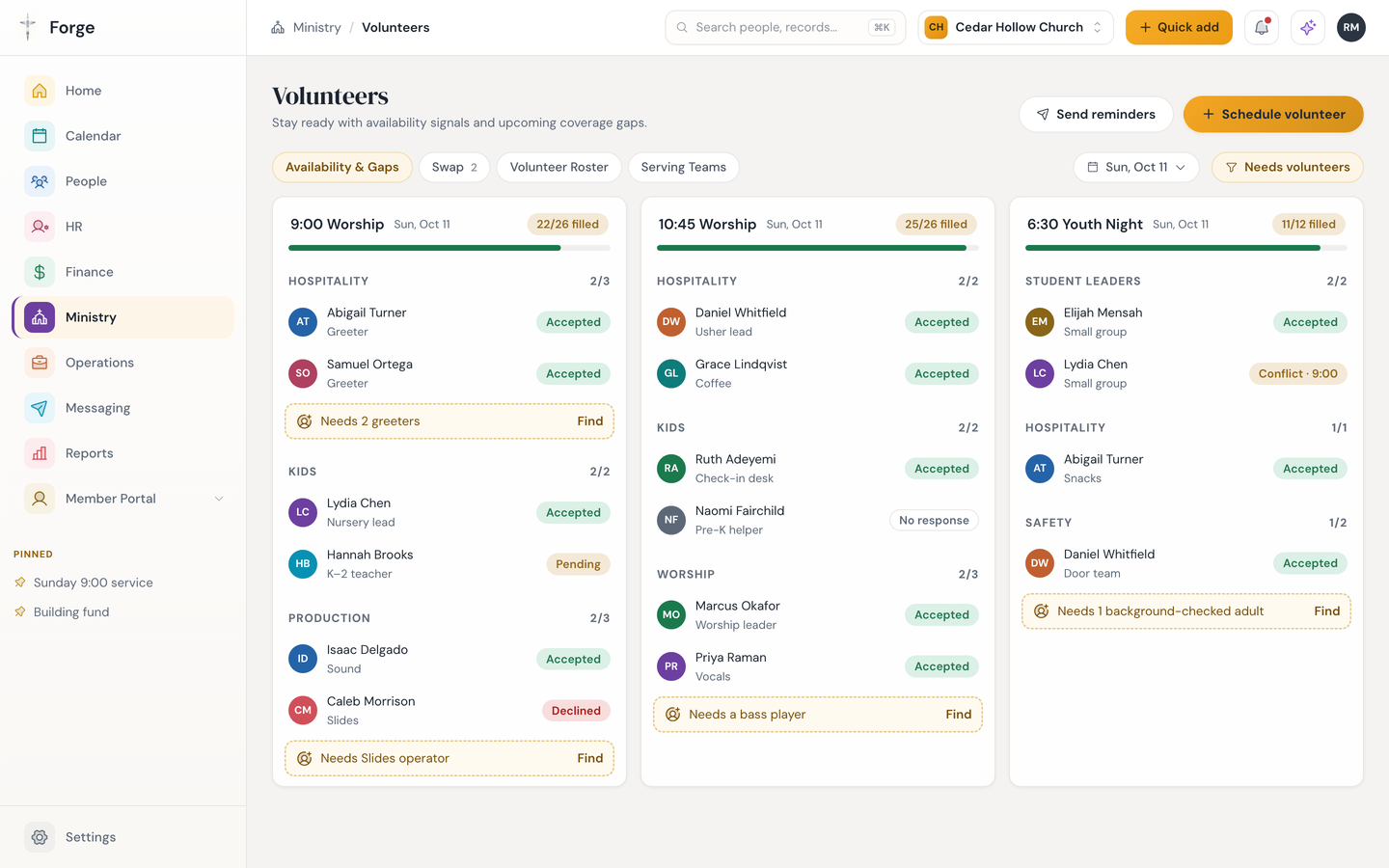Click the Settings gear icon
This screenshot has height=868, width=1389.
pos(40,837)
